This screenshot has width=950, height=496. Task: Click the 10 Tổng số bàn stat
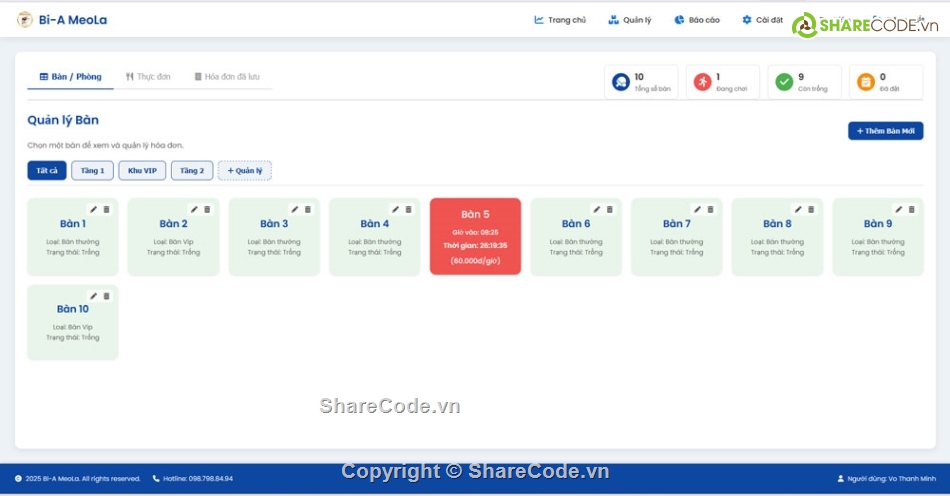point(641,82)
